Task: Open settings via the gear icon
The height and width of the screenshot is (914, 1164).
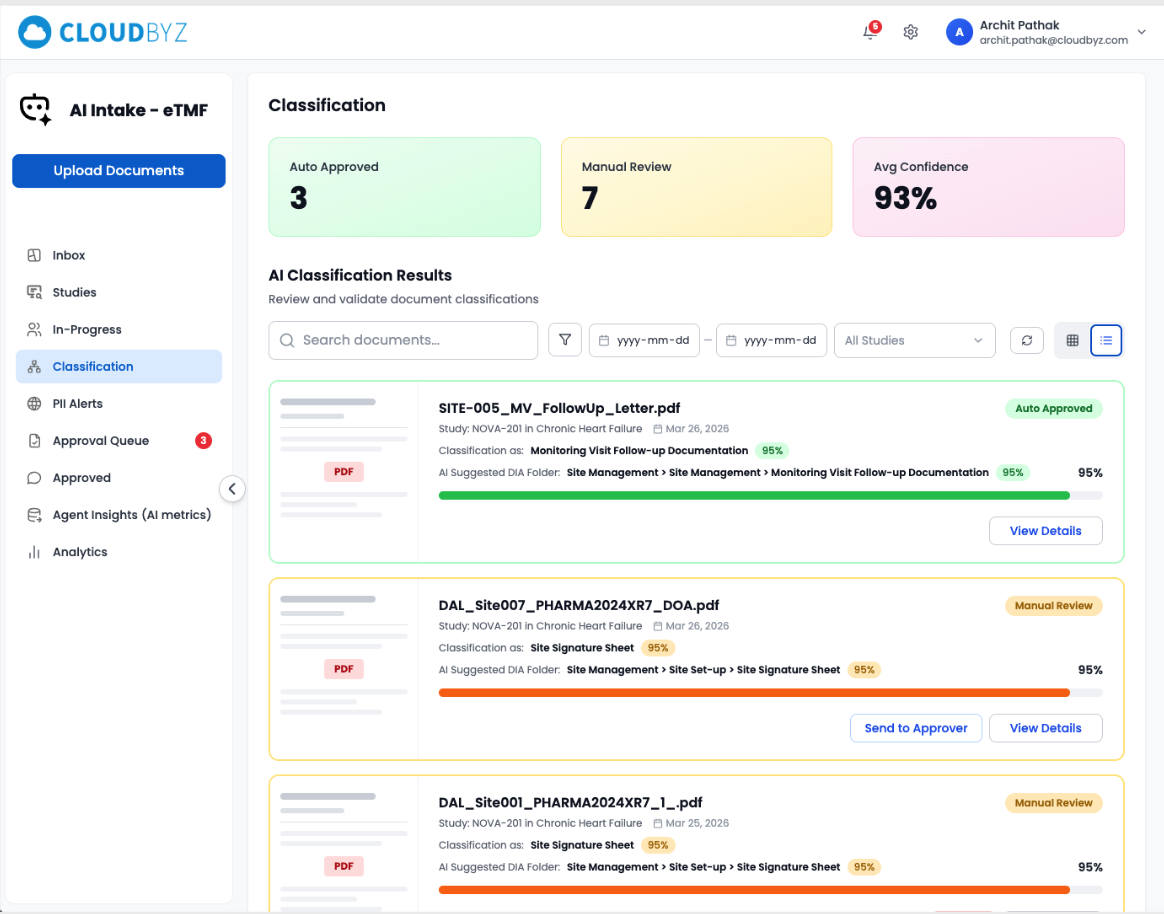Action: 910,32
